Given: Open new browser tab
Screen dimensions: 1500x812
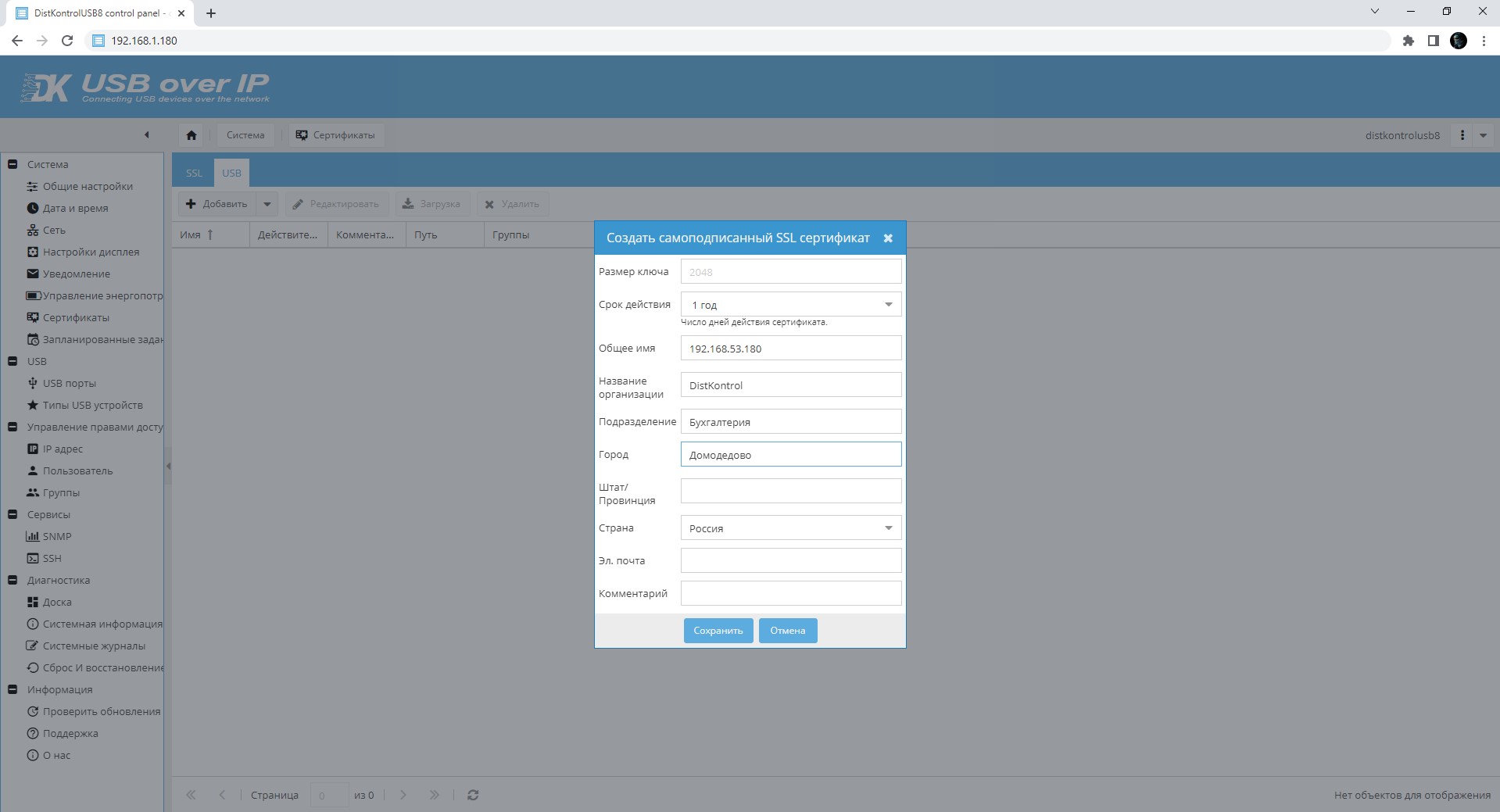Looking at the screenshot, I should point(211,13).
